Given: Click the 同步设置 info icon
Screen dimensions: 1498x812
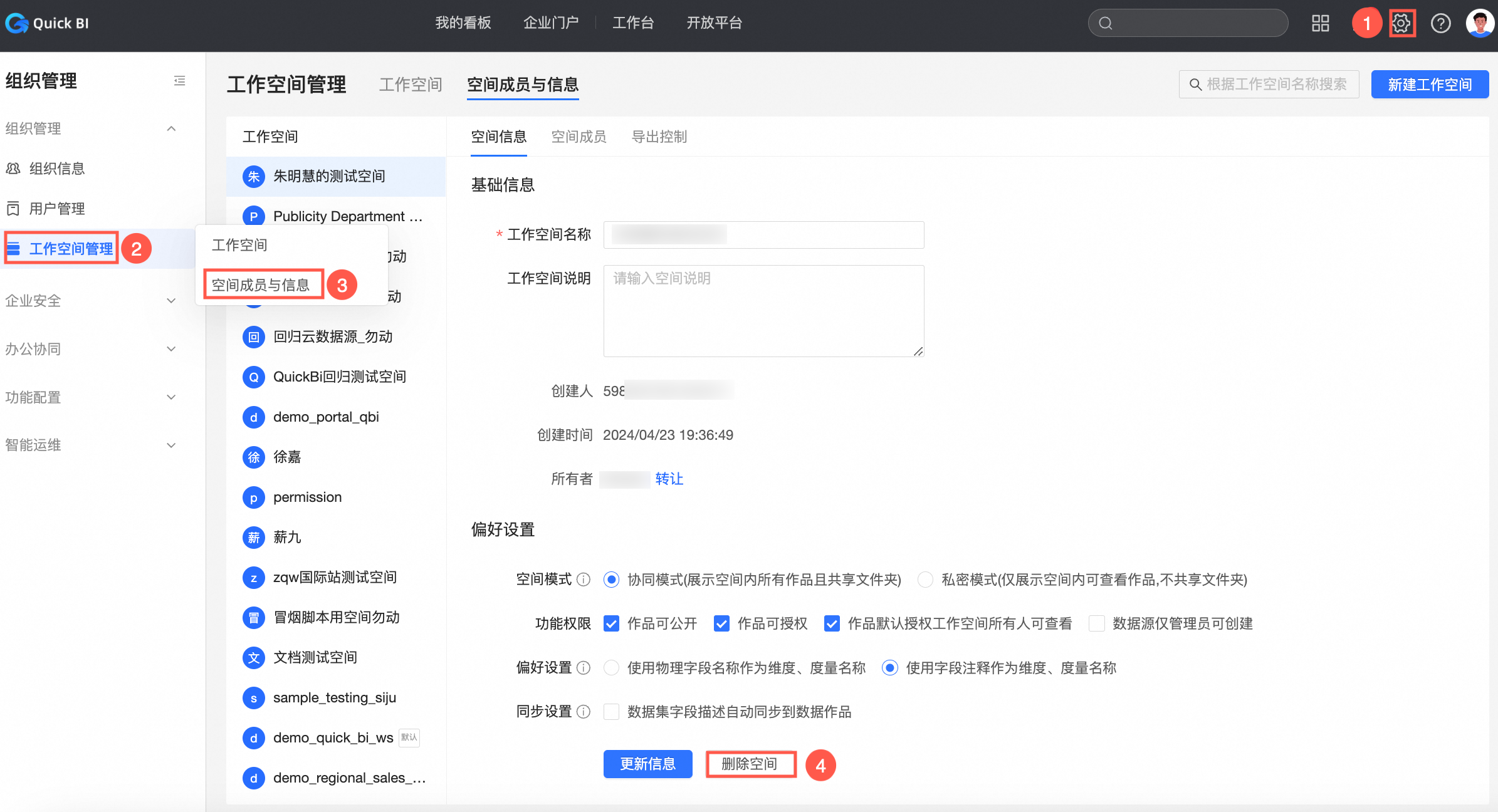Looking at the screenshot, I should click(x=584, y=712).
